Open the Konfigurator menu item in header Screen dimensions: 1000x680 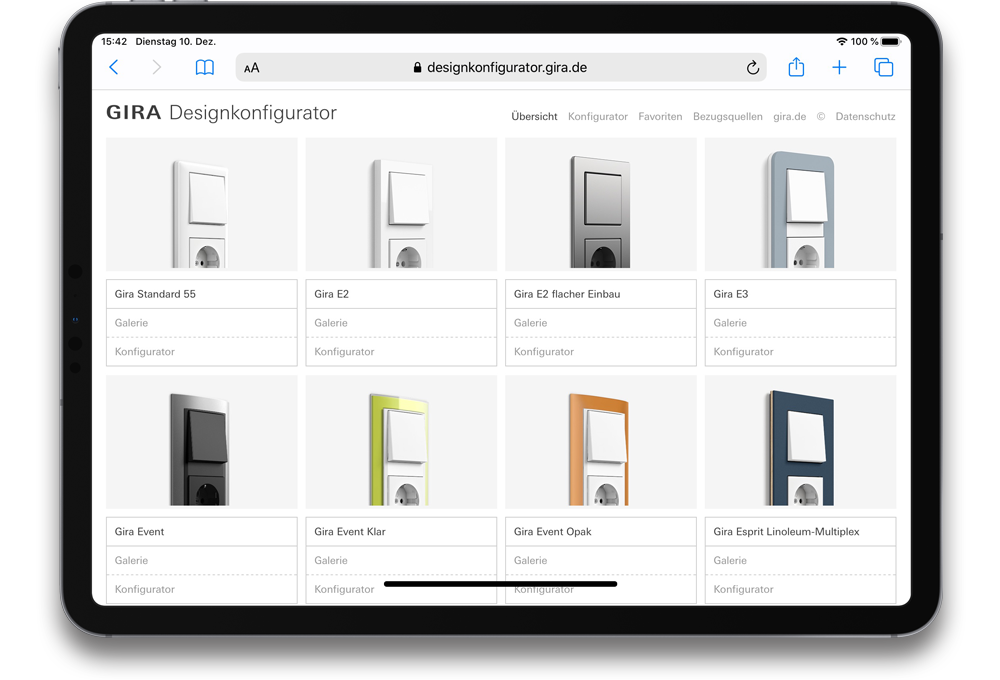pyautogui.click(x=598, y=117)
